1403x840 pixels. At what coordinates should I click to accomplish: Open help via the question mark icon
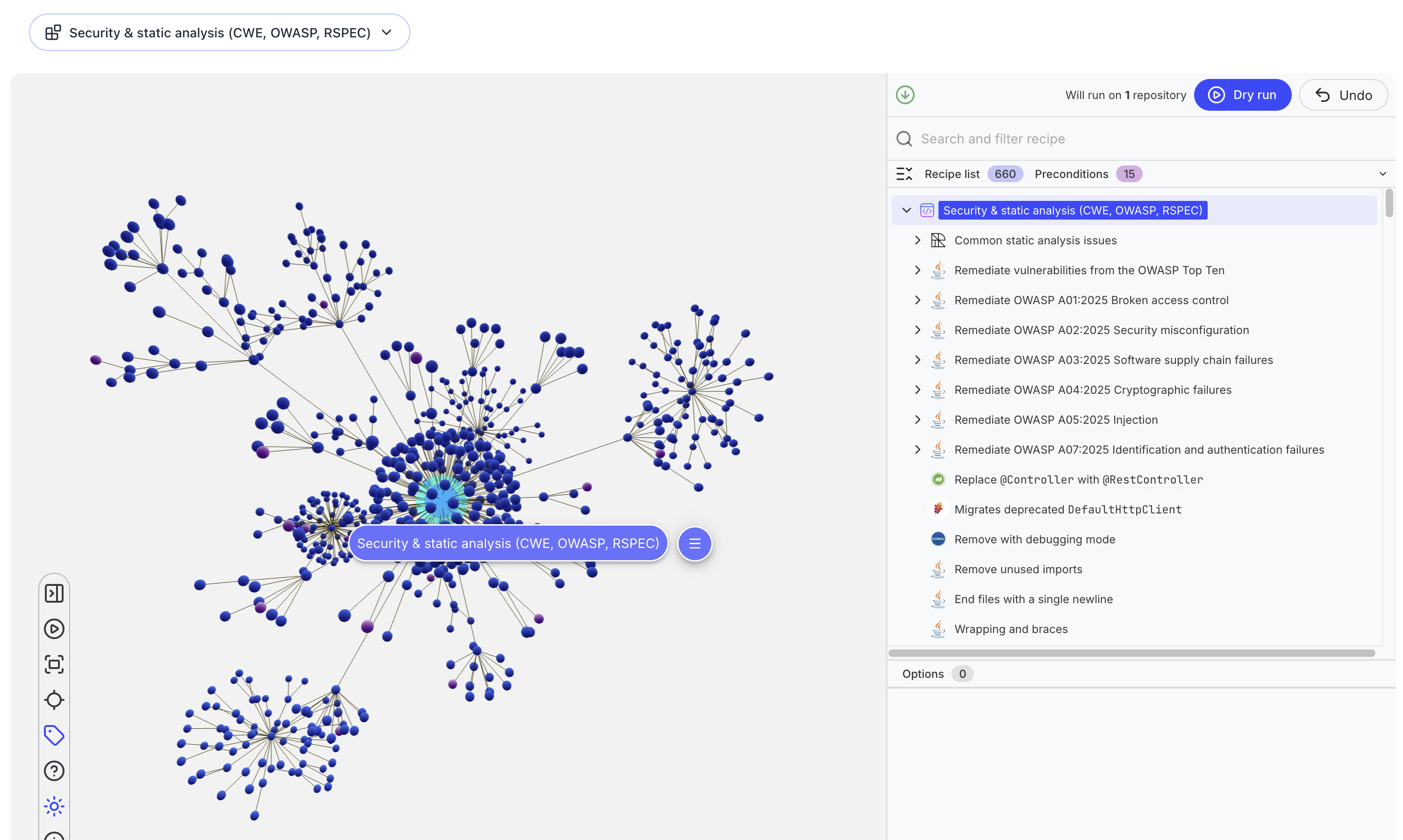(54, 771)
